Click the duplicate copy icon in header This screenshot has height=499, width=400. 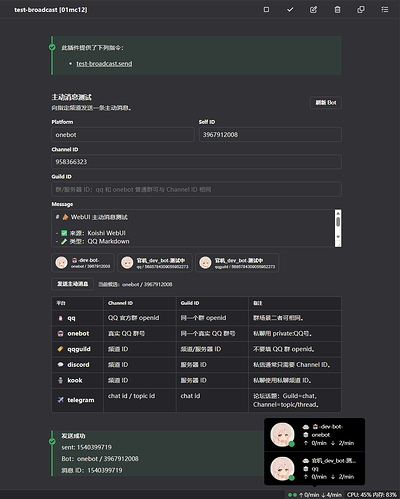click(361, 10)
